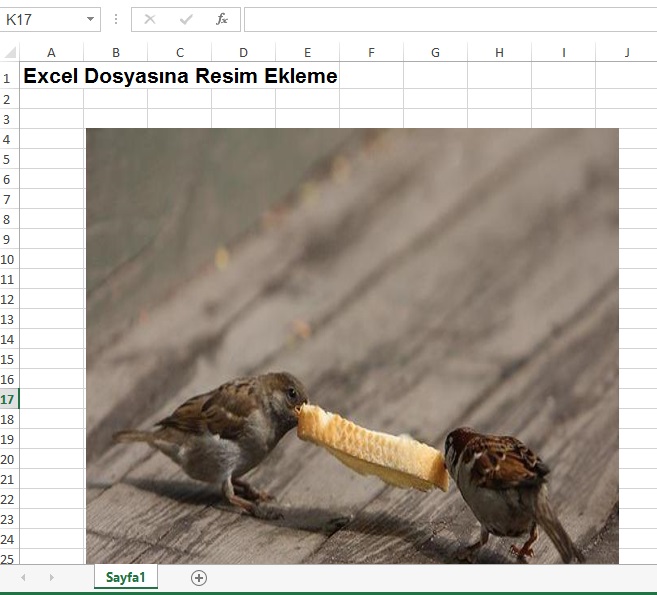
Task: Click the previous sheet navigation arrow
Action: (x=23, y=577)
